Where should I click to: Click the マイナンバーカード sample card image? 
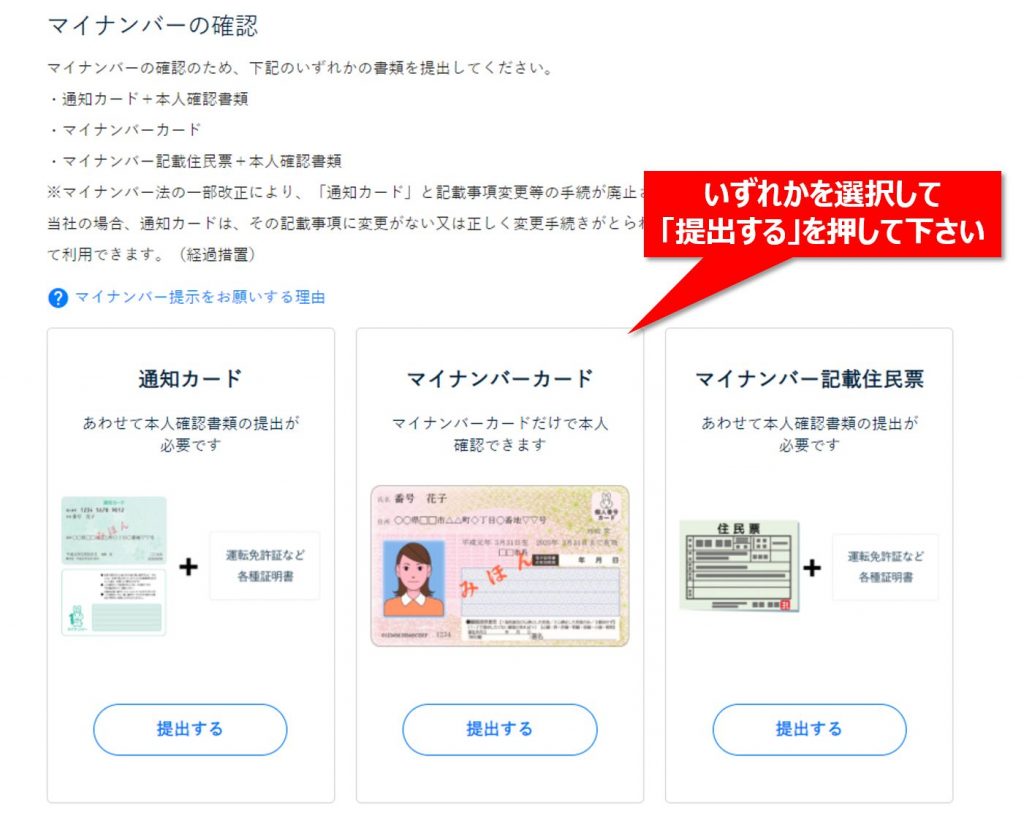[500, 566]
